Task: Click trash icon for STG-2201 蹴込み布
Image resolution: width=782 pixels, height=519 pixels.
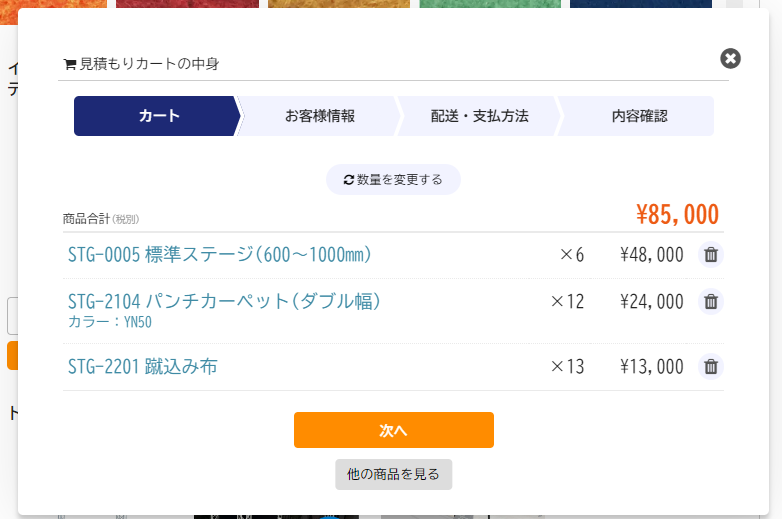Action: (x=711, y=366)
